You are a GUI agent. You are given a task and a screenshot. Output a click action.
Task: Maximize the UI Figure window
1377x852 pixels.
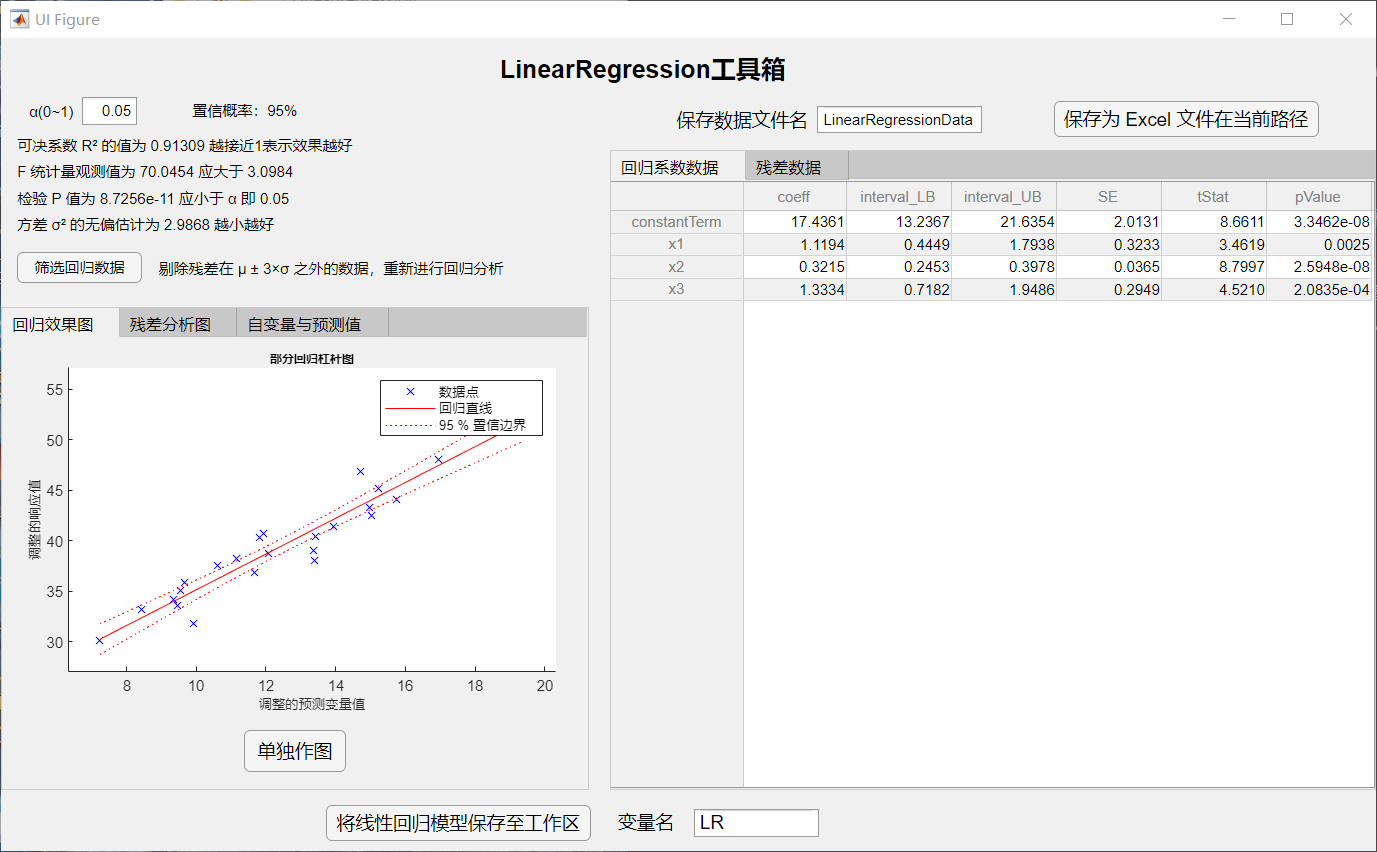[1287, 19]
